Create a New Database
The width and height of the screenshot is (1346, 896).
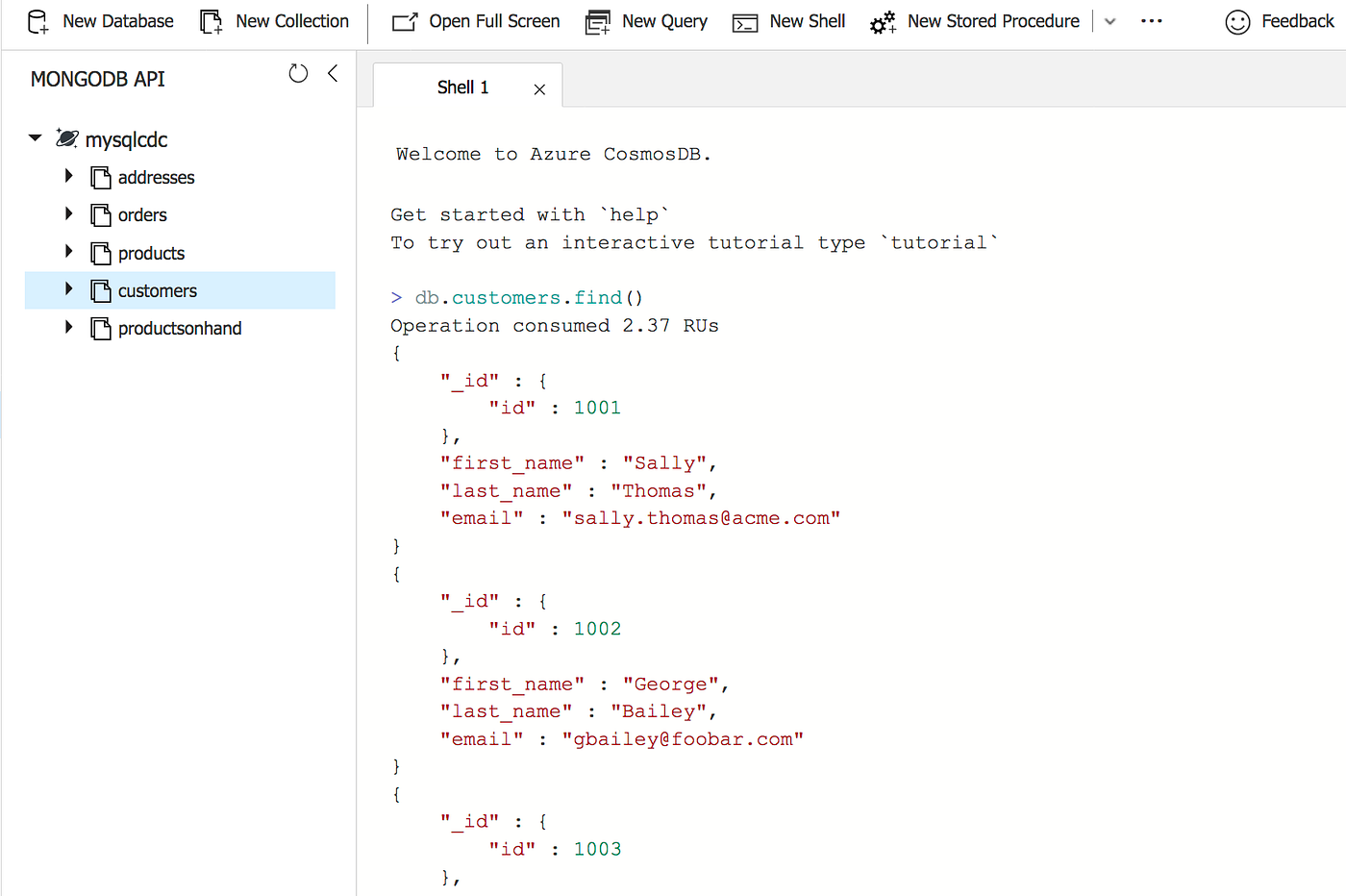click(99, 21)
